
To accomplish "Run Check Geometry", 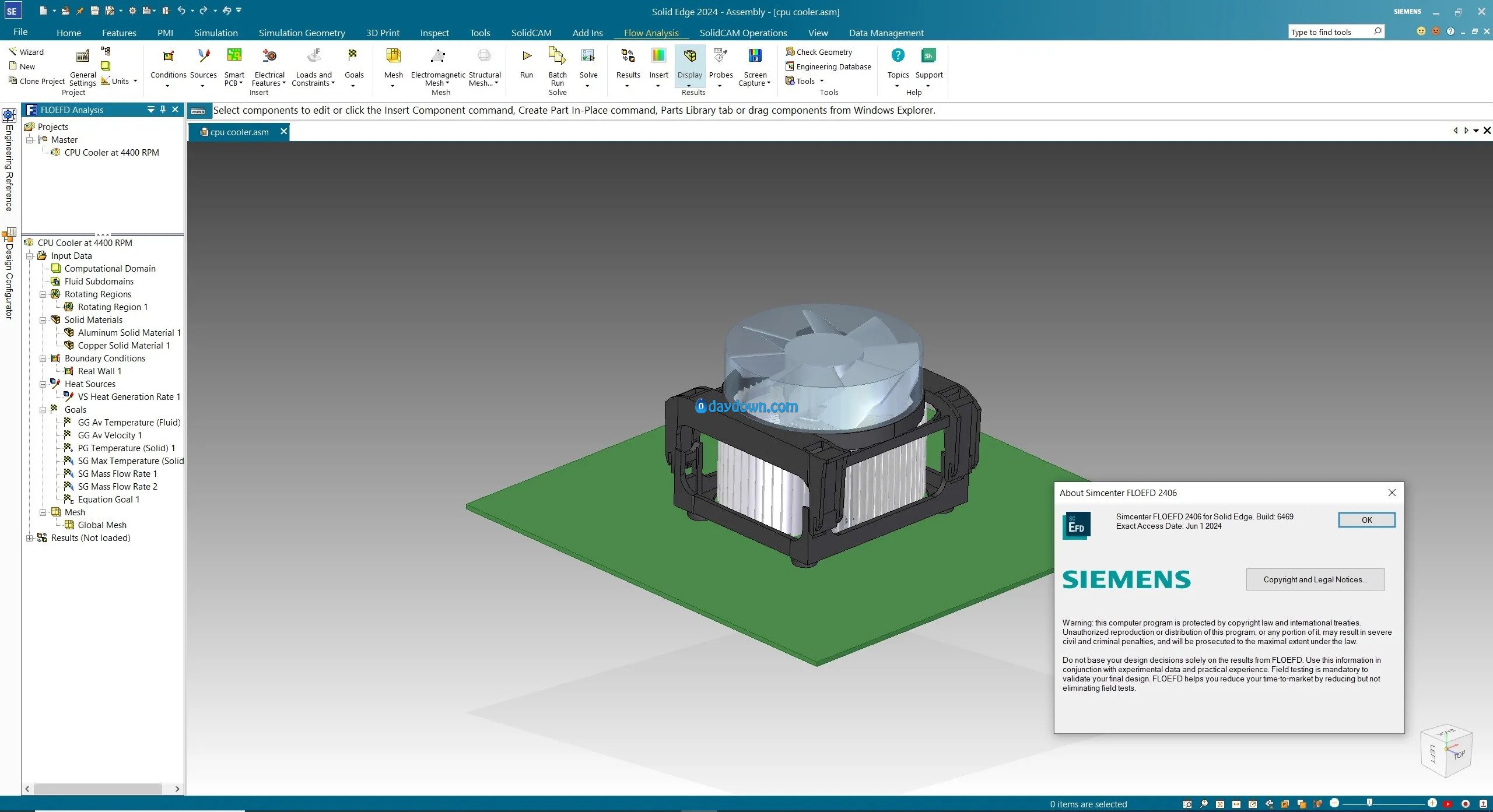I will click(x=819, y=52).
